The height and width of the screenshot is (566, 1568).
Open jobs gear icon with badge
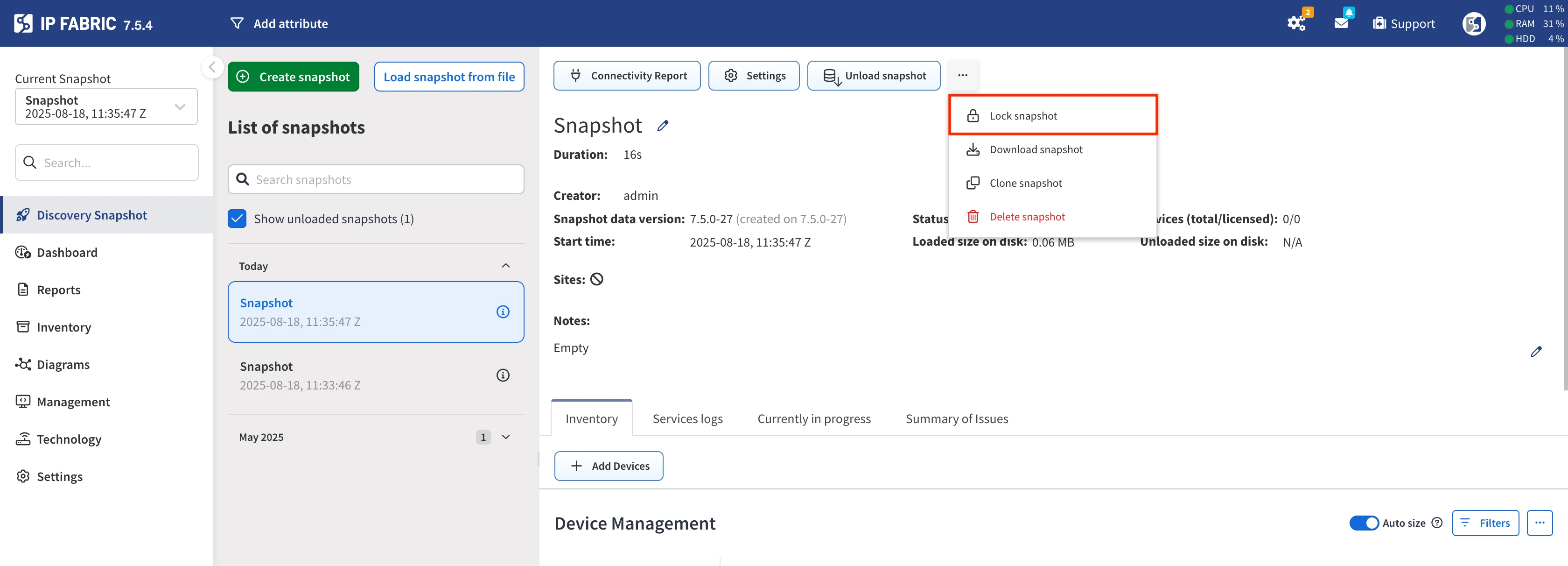pos(1296,23)
